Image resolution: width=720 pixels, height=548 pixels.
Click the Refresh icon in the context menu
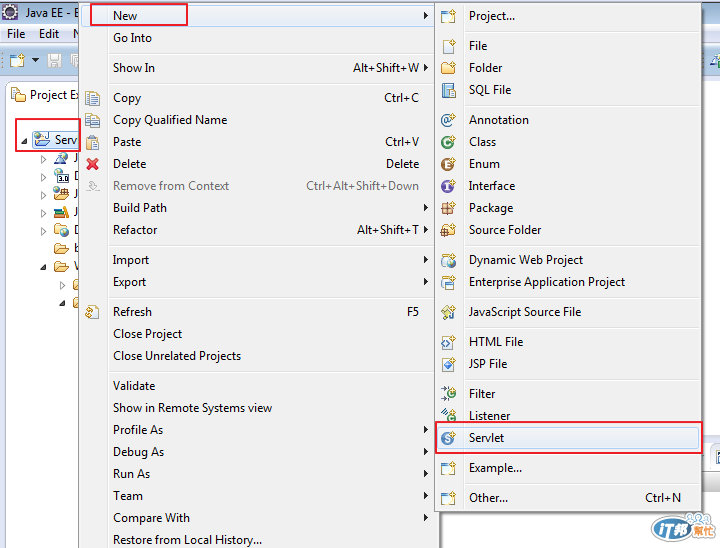coord(92,312)
